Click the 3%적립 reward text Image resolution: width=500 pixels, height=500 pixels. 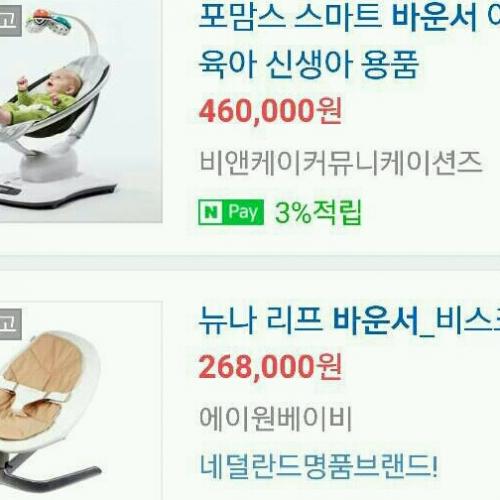coord(318,212)
